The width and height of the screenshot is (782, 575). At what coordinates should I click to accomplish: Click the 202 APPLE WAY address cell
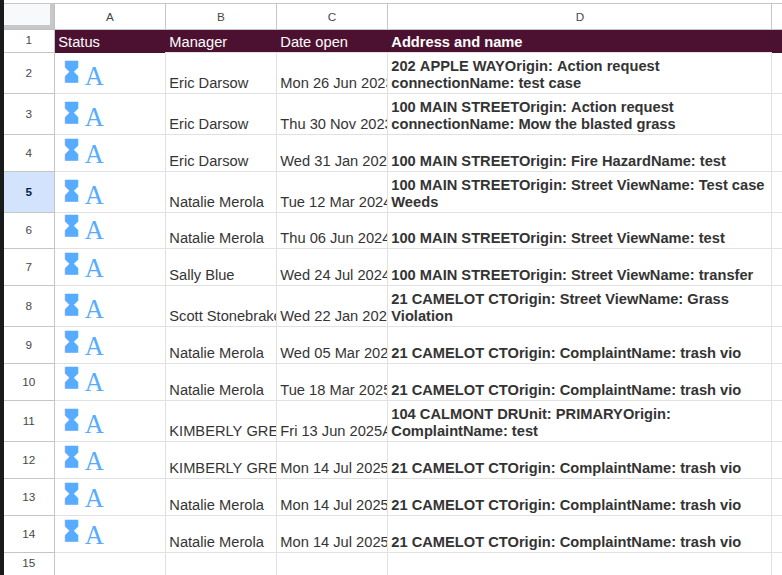[x=579, y=73]
